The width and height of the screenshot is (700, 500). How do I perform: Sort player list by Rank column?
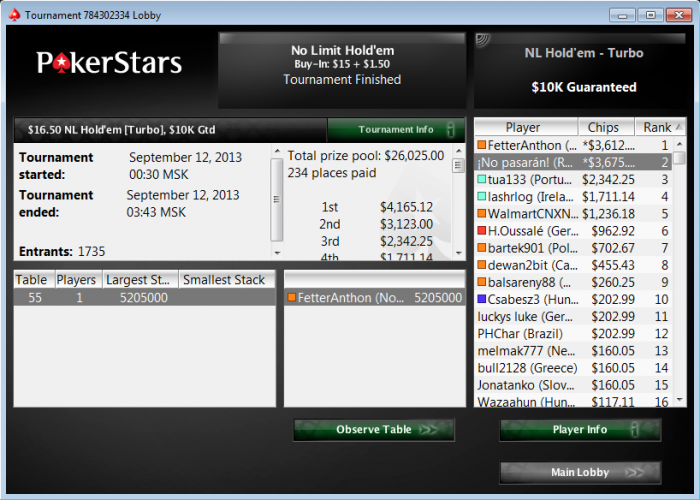point(660,128)
